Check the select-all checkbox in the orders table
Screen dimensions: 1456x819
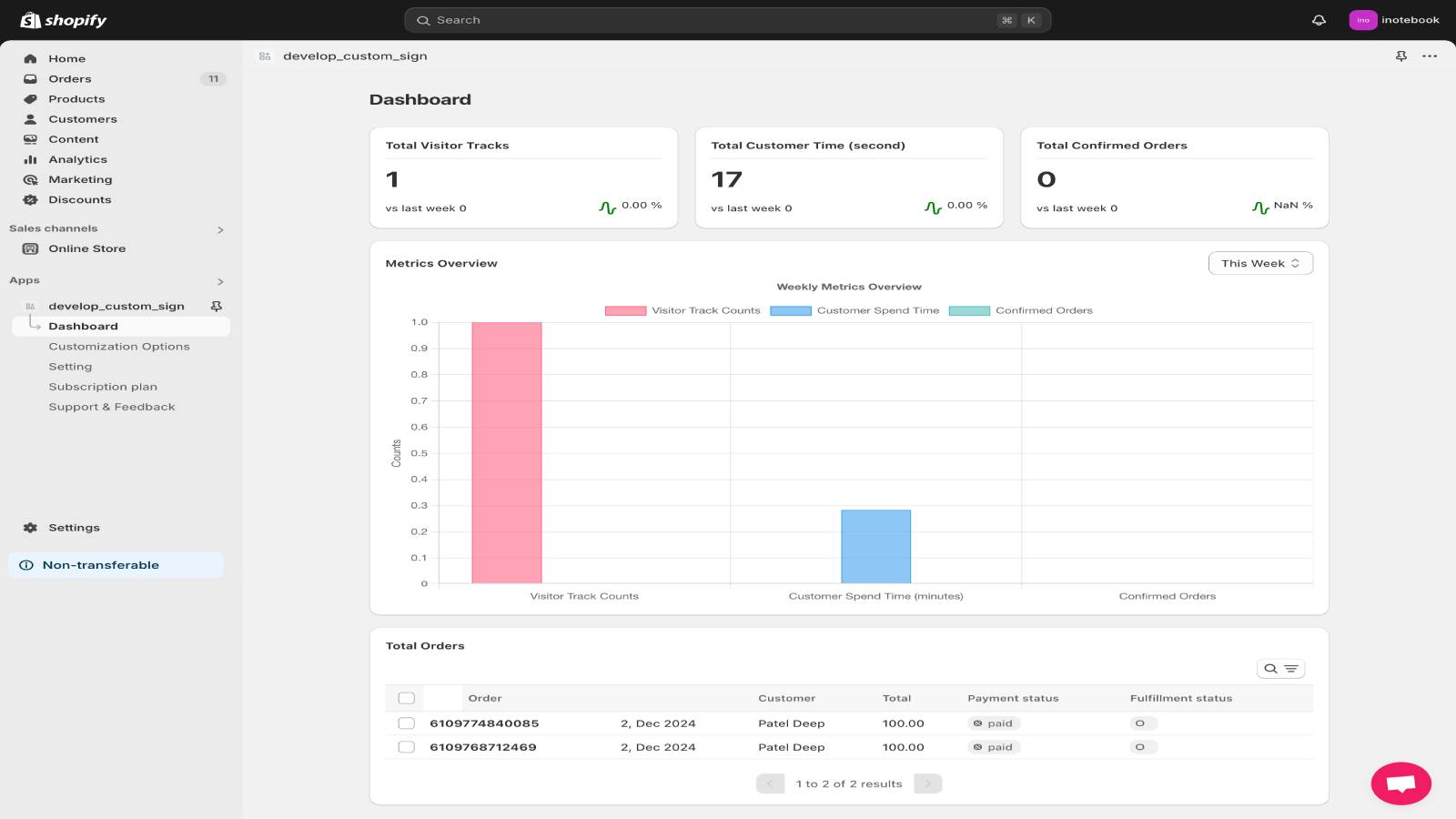click(x=406, y=697)
